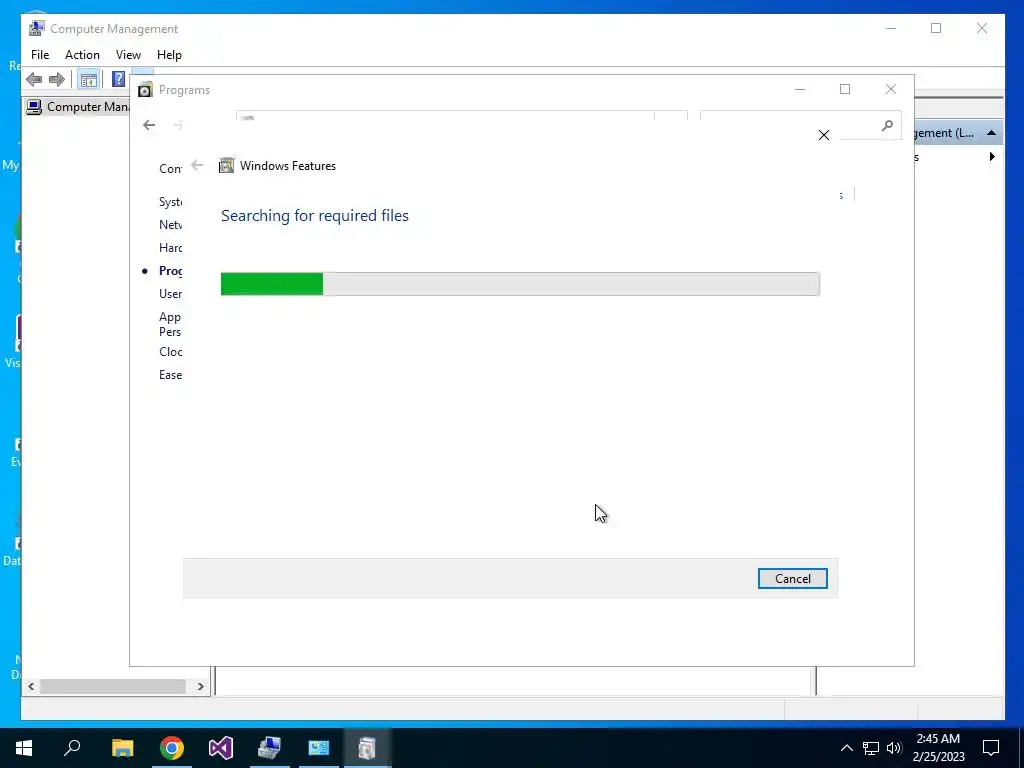Open the Ease of Access sidebar link
1024x768 pixels.
point(170,375)
